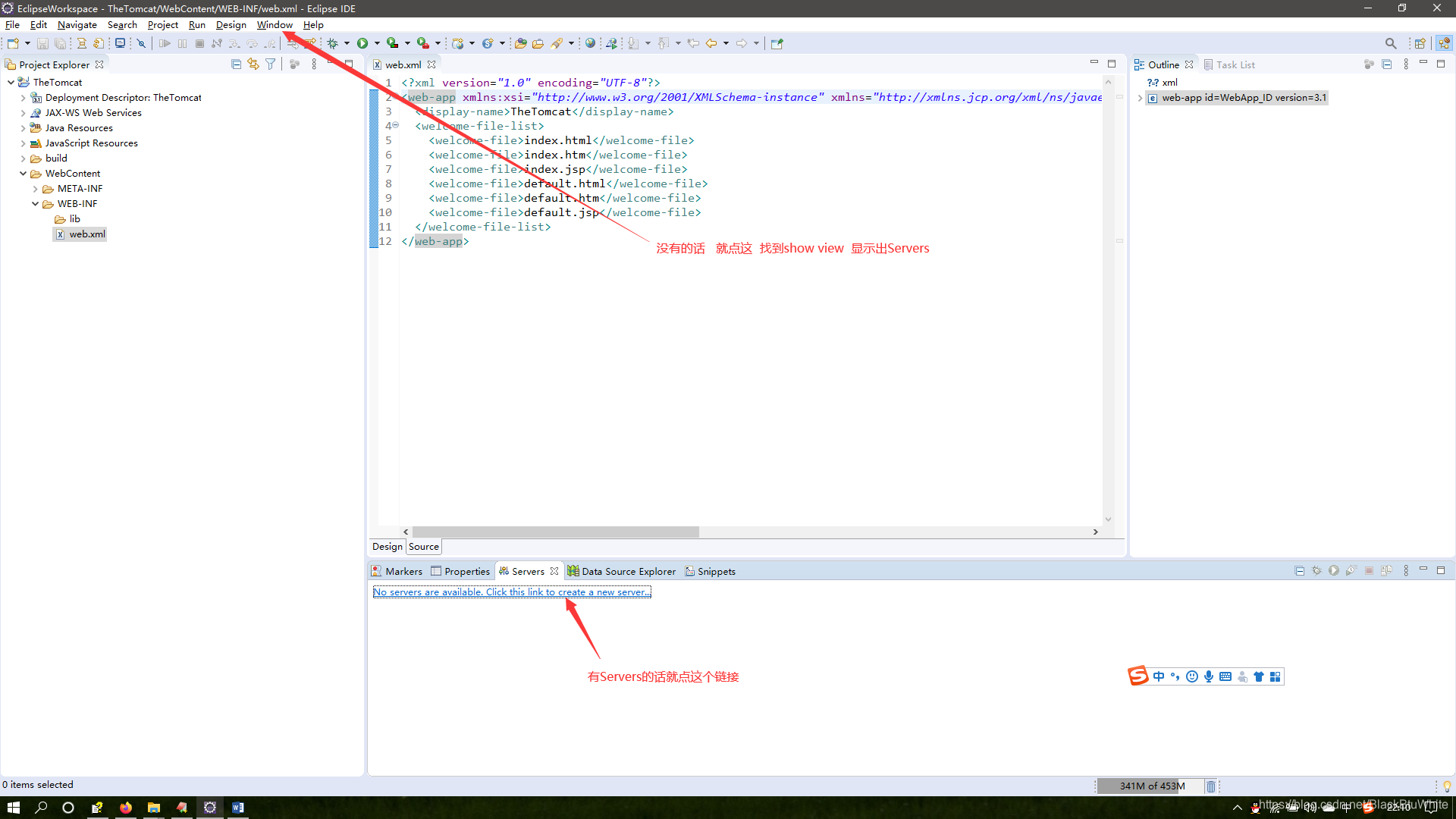Click the heap status memory bar

(1152, 786)
